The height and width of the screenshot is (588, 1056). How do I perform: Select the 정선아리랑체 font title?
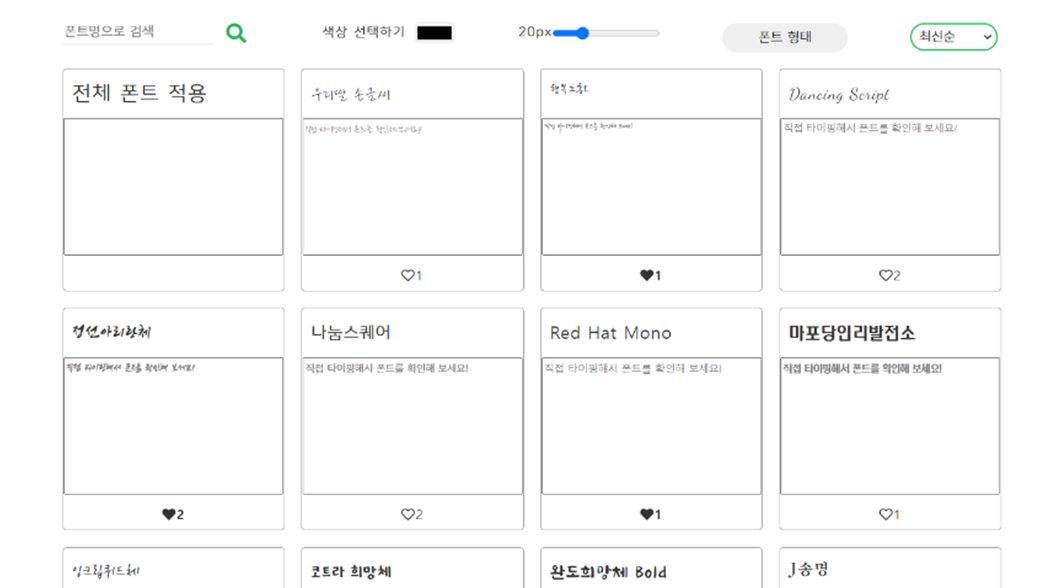click(x=112, y=331)
